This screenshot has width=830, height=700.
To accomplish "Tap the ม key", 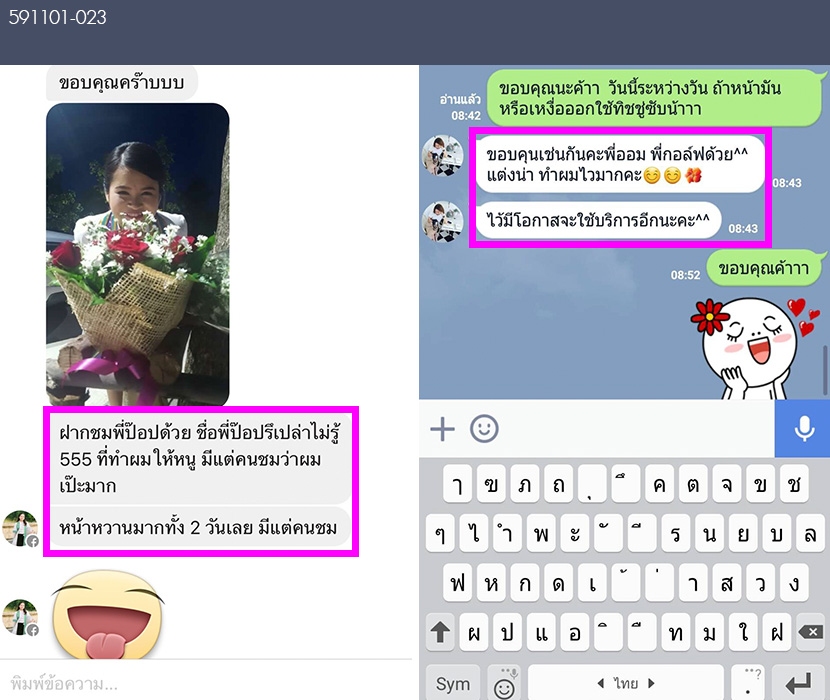I will click(710, 632).
